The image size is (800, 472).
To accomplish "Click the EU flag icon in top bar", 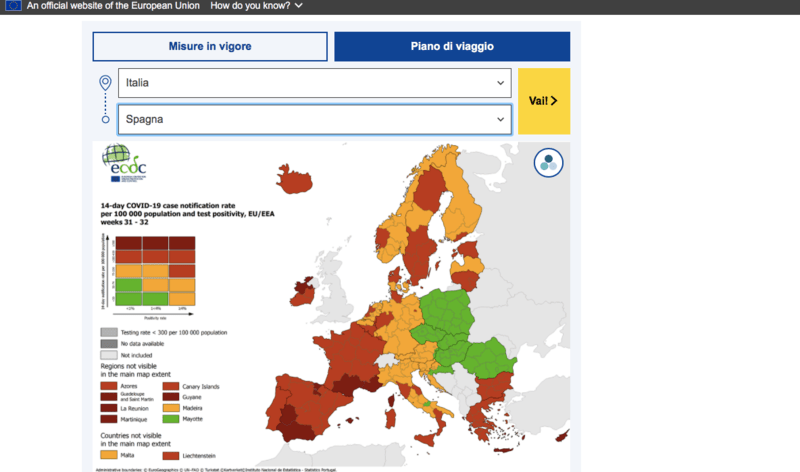I will (13, 6).
